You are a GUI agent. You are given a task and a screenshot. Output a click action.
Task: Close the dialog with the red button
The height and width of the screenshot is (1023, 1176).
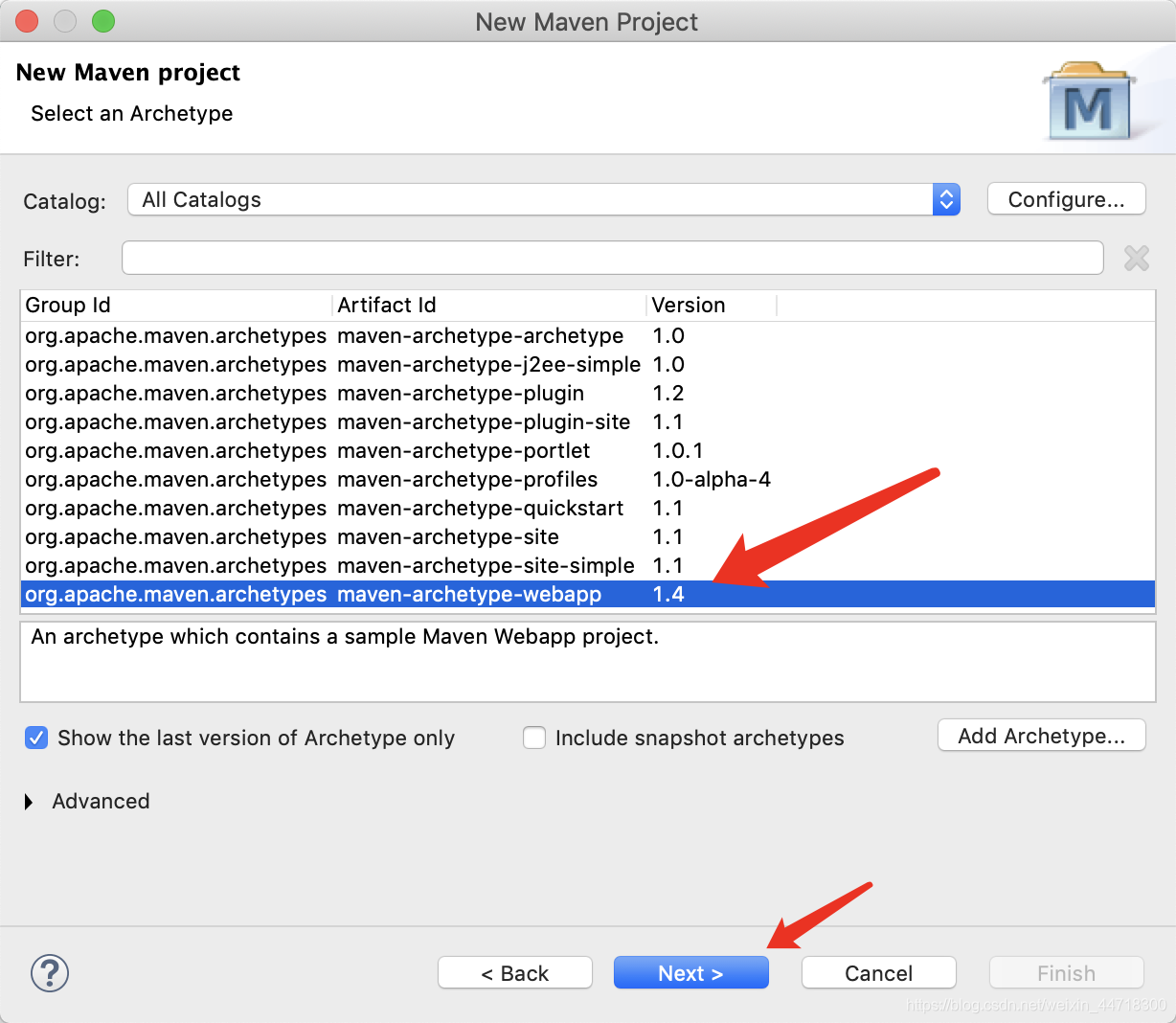[x=27, y=21]
